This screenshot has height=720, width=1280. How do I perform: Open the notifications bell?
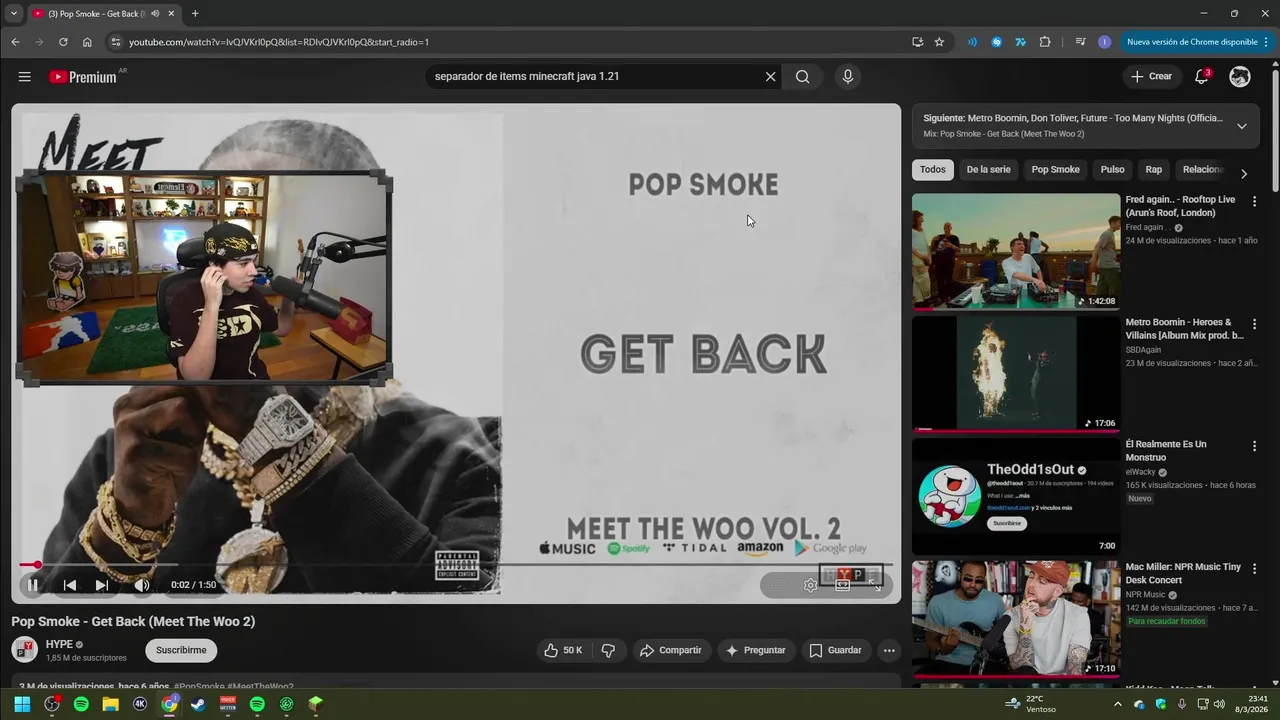(1202, 77)
